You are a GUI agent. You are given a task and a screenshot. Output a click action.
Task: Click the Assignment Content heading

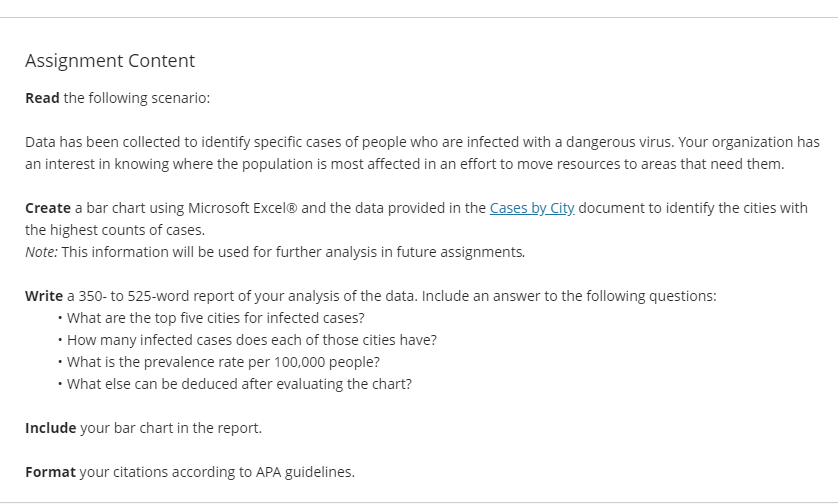pos(110,60)
